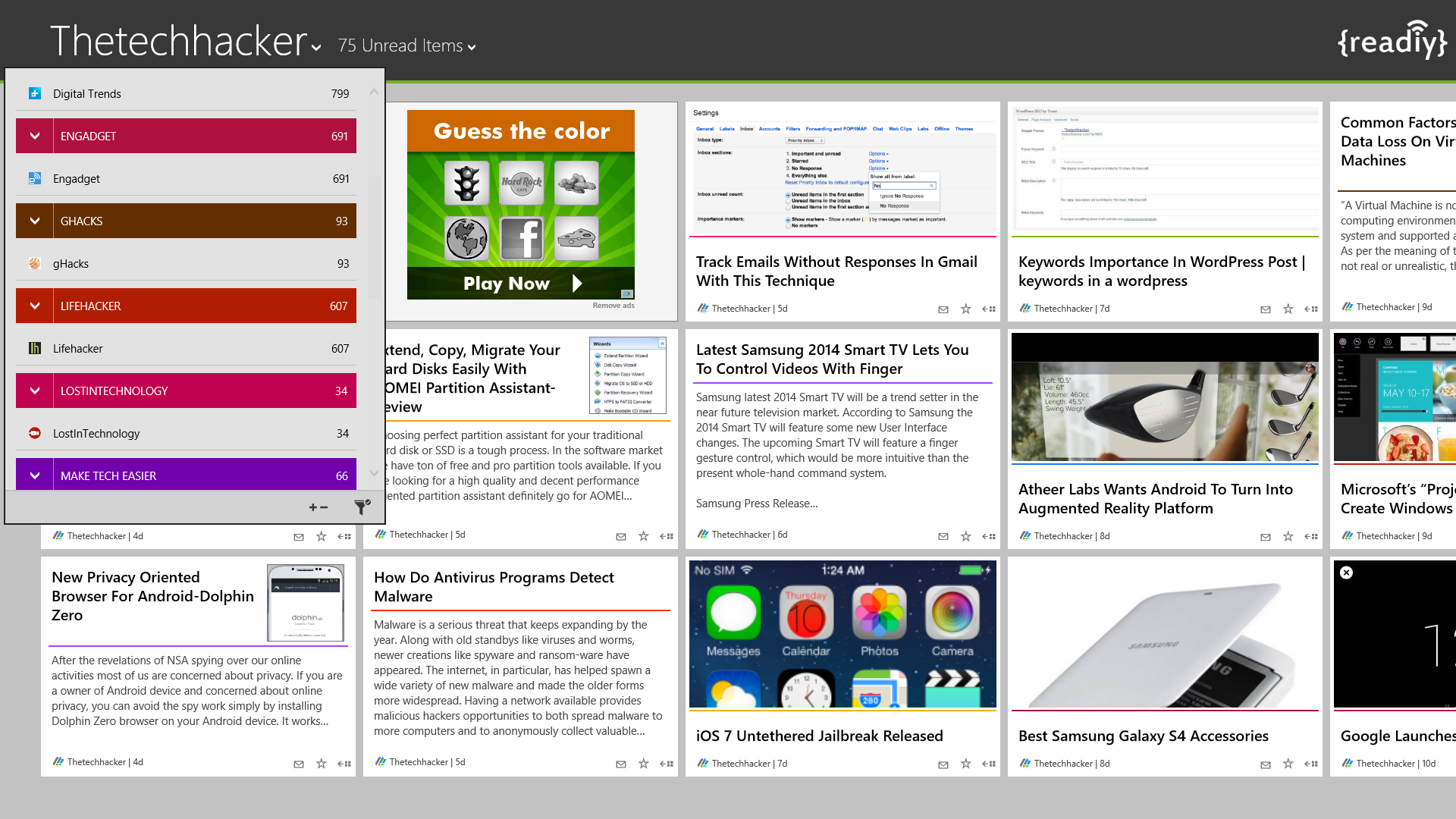This screenshot has height=819, width=1456.
Task: Star the iOS 7 Untethered Jailbreak article
Action: click(966, 764)
